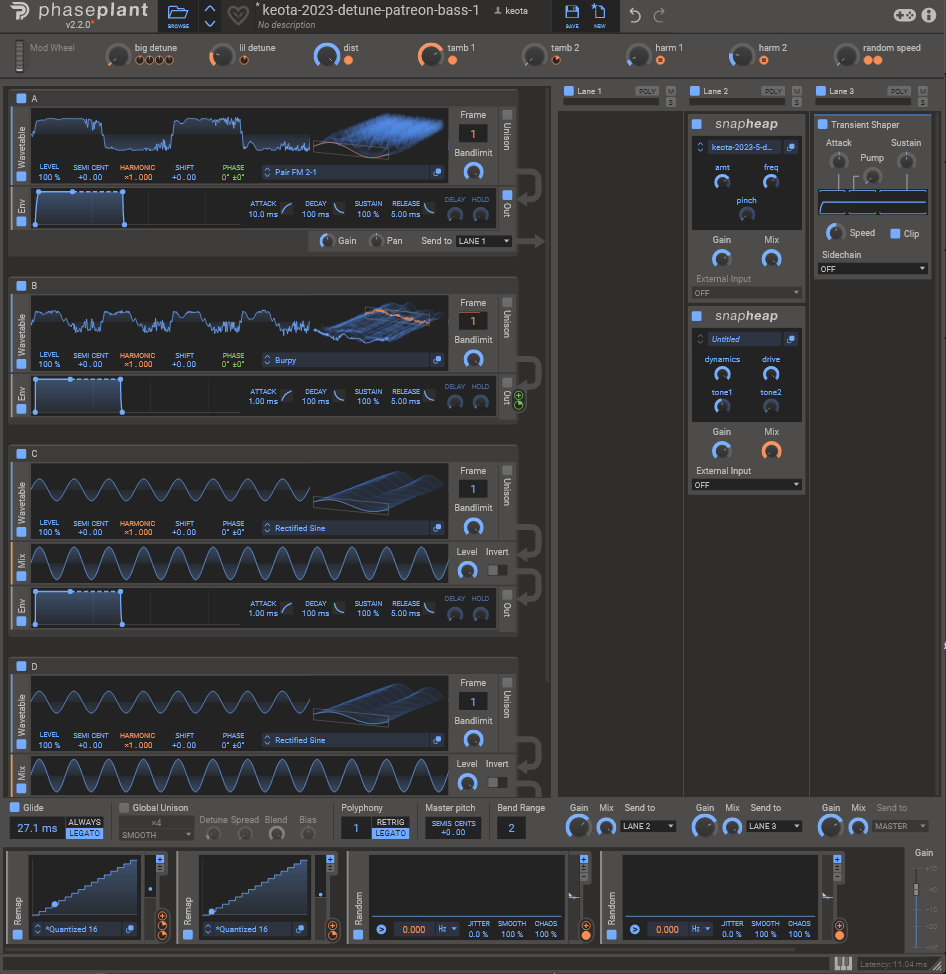This screenshot has width=946, height=974.
Task: Click the author keota user icon
Action: pos(498,11)
